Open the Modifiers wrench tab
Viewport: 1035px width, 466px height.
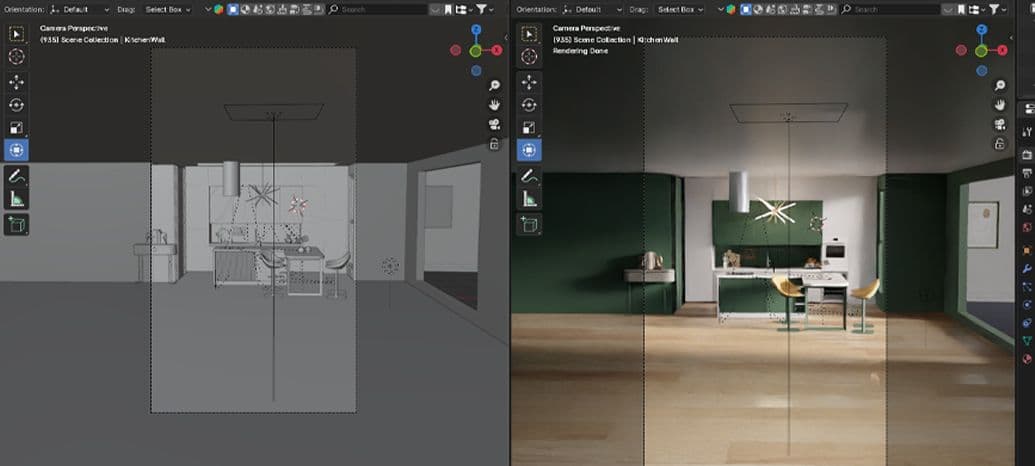tap(1027, 269)
